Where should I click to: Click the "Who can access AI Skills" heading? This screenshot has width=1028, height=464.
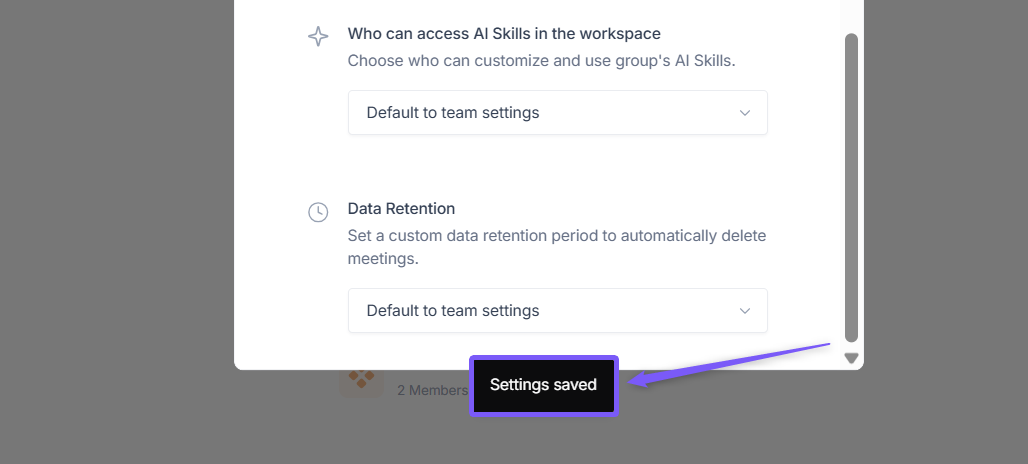(504, 33)
